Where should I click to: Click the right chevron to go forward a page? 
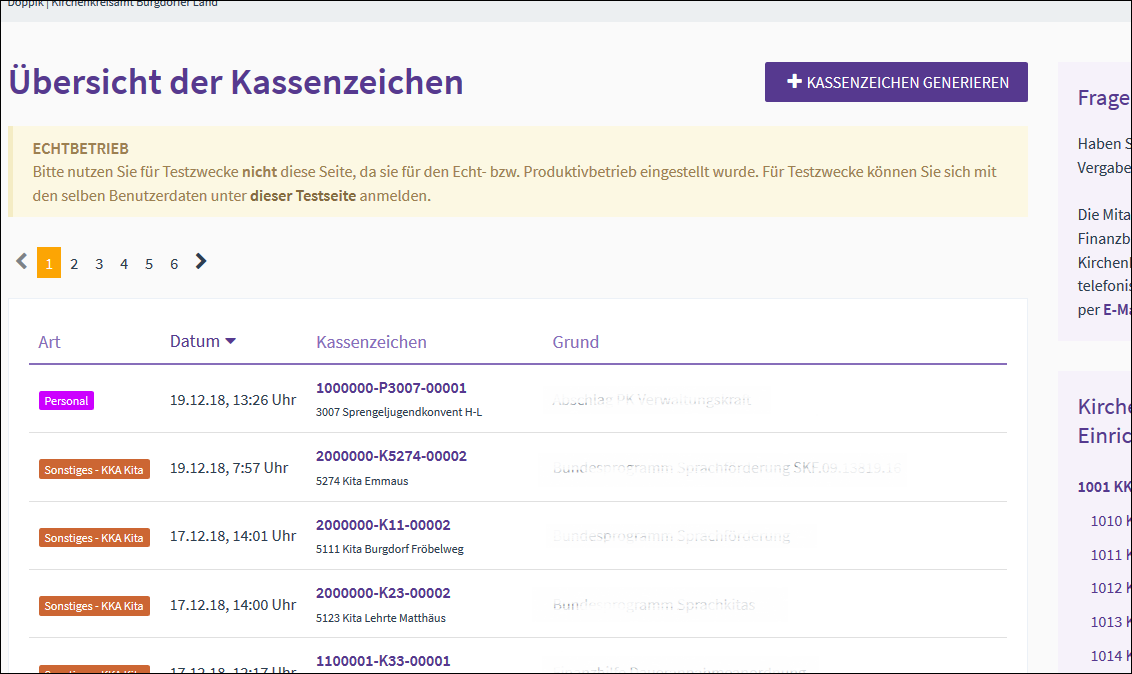pyautogui.click(x=200, y=260)
